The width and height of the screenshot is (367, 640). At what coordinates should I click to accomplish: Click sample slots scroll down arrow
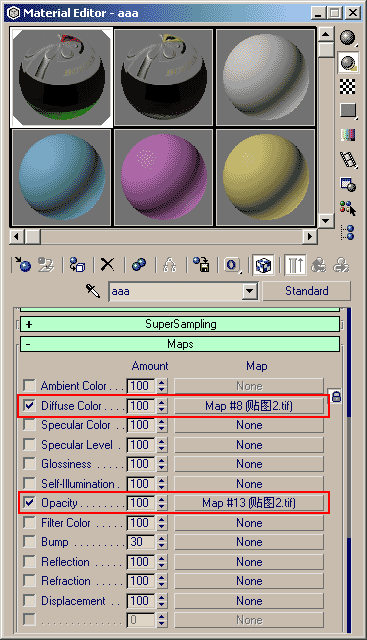click(x=325, y=221)
